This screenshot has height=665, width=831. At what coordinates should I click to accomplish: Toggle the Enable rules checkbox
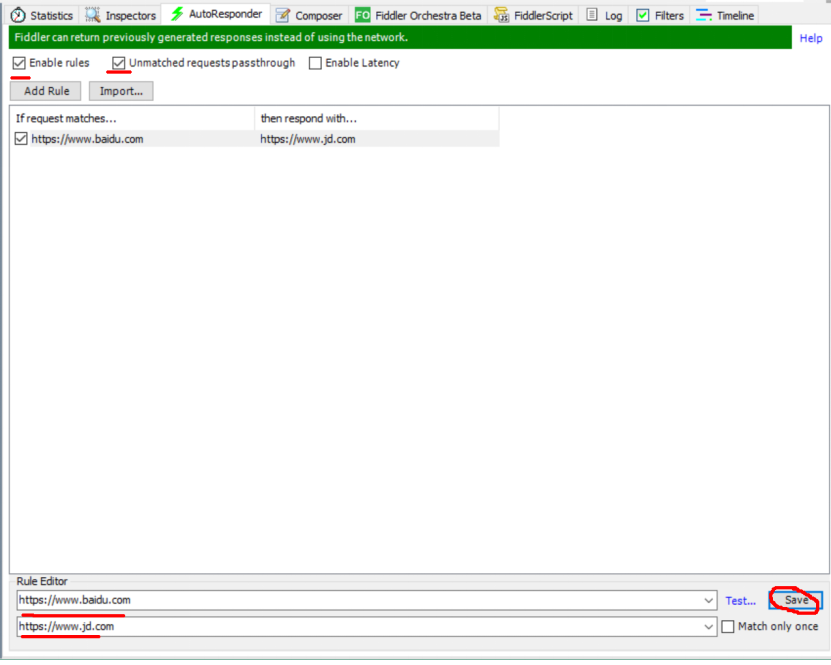(x=19, y=63)
